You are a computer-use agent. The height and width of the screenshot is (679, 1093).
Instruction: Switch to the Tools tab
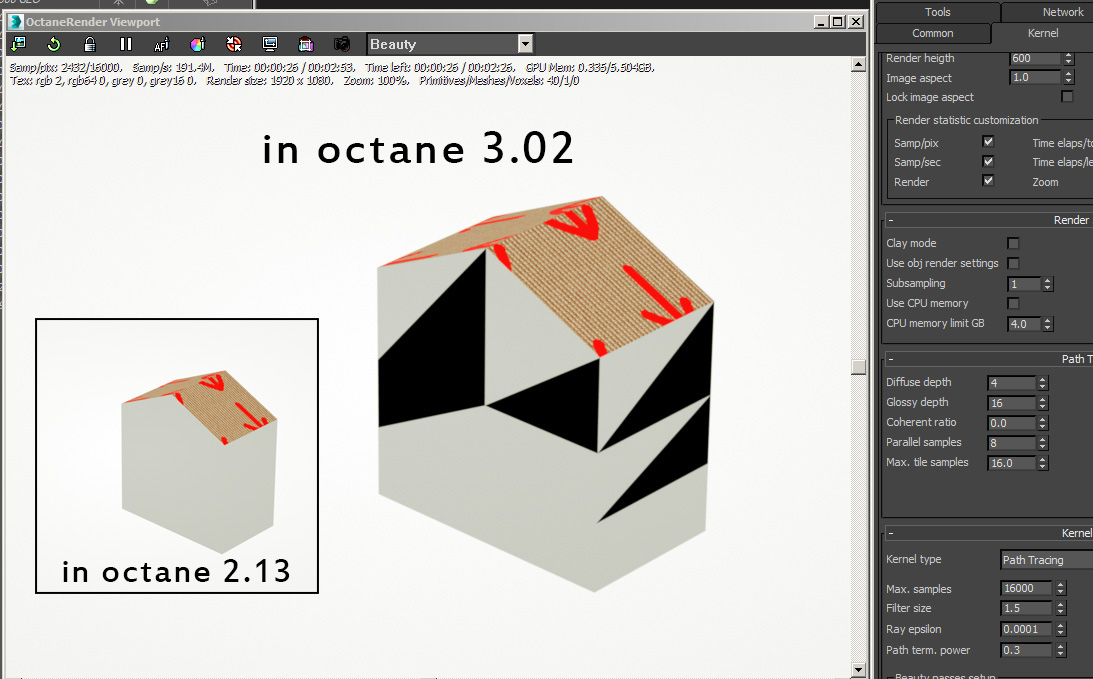click(938, 12)
